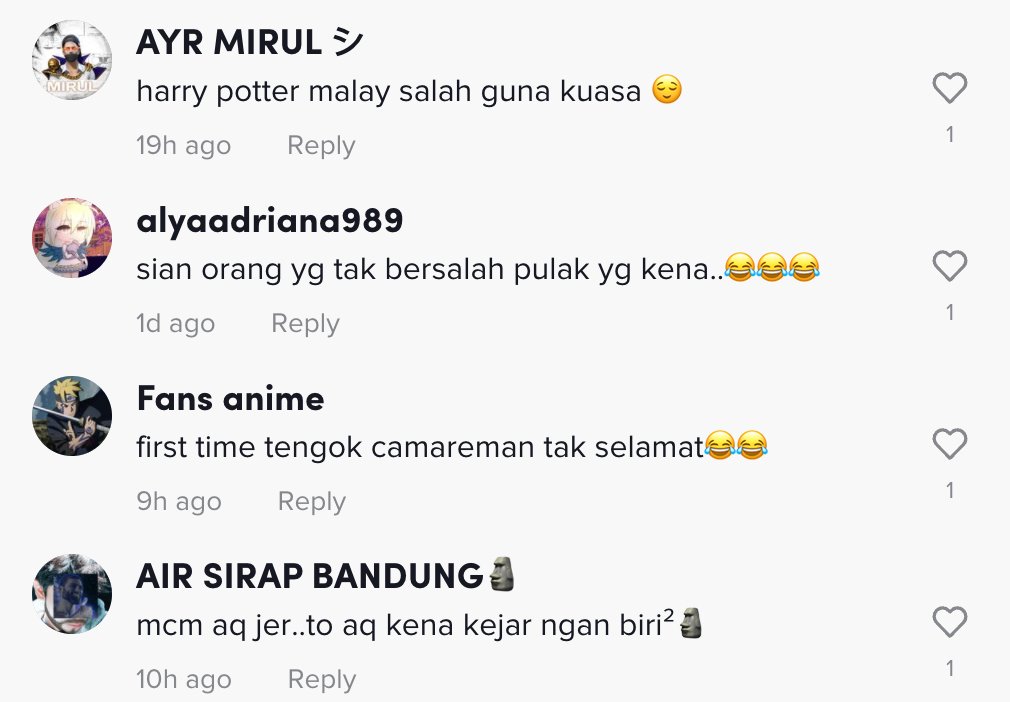Reply to Fans anime's comment
The image size is (1010, 702).
(x=312, y=502)
